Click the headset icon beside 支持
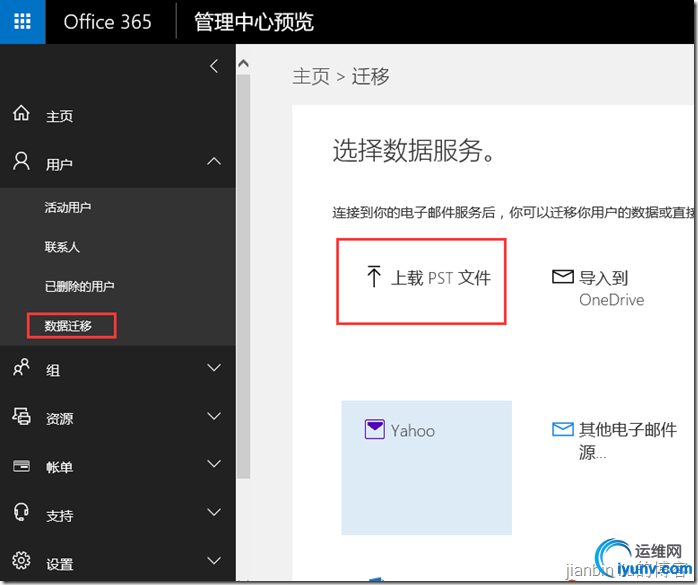 21,512
